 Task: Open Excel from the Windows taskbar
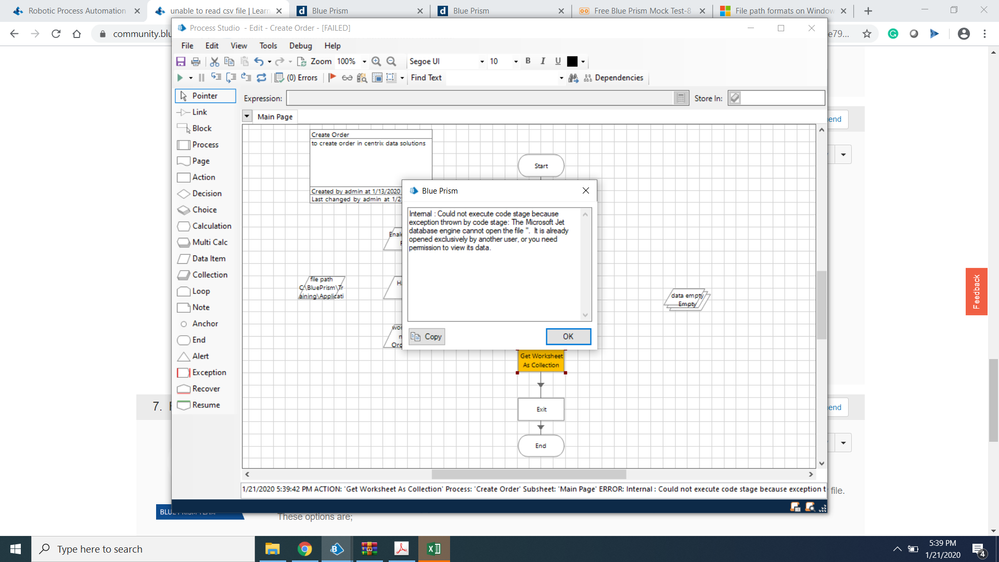point(436,549)
